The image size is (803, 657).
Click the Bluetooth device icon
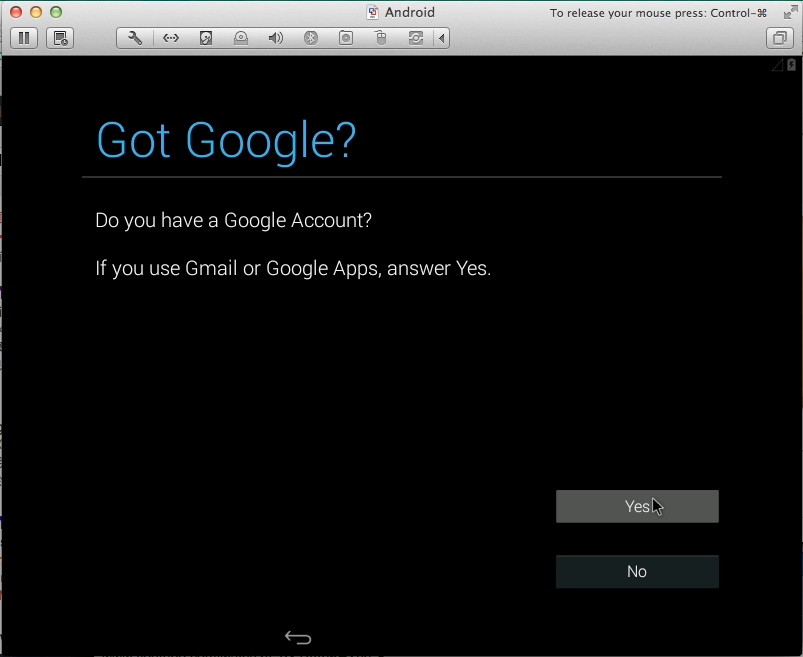tap(311, 38)
